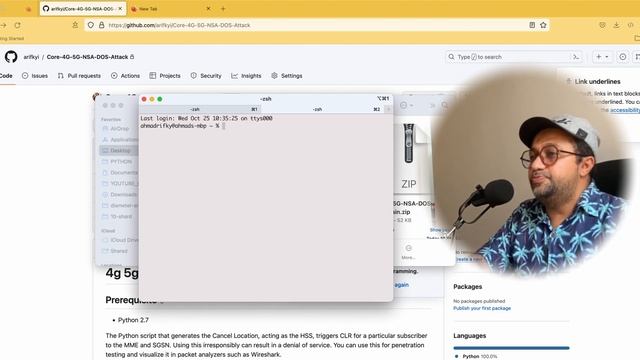Toggle Firefox reader view icon
This screenshot has height=360, width=640.
532,25
